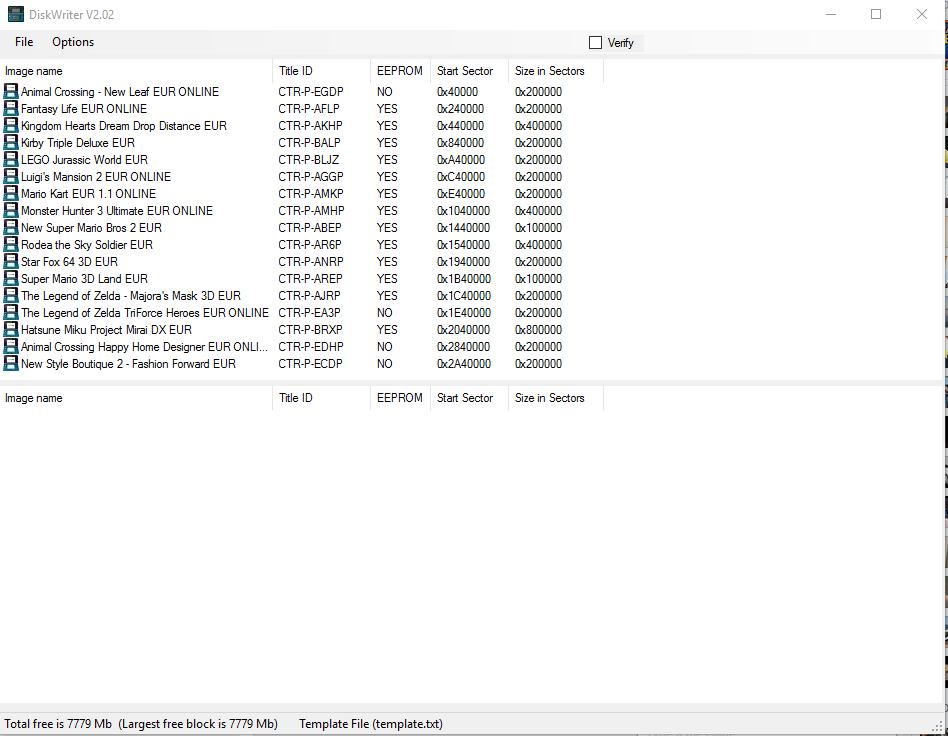Click Title ID 'CTR-P-EA3P' cell

point(309,312)
